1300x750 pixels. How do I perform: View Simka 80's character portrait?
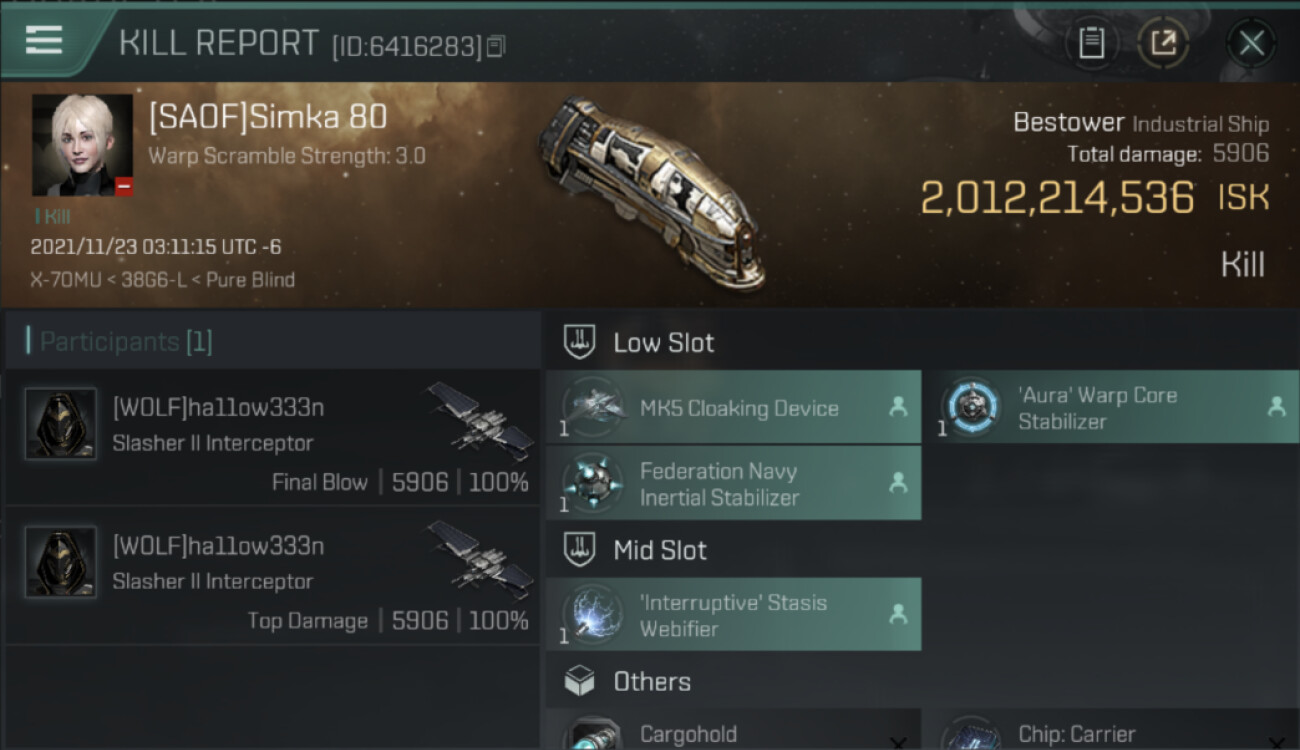[82, 145]
